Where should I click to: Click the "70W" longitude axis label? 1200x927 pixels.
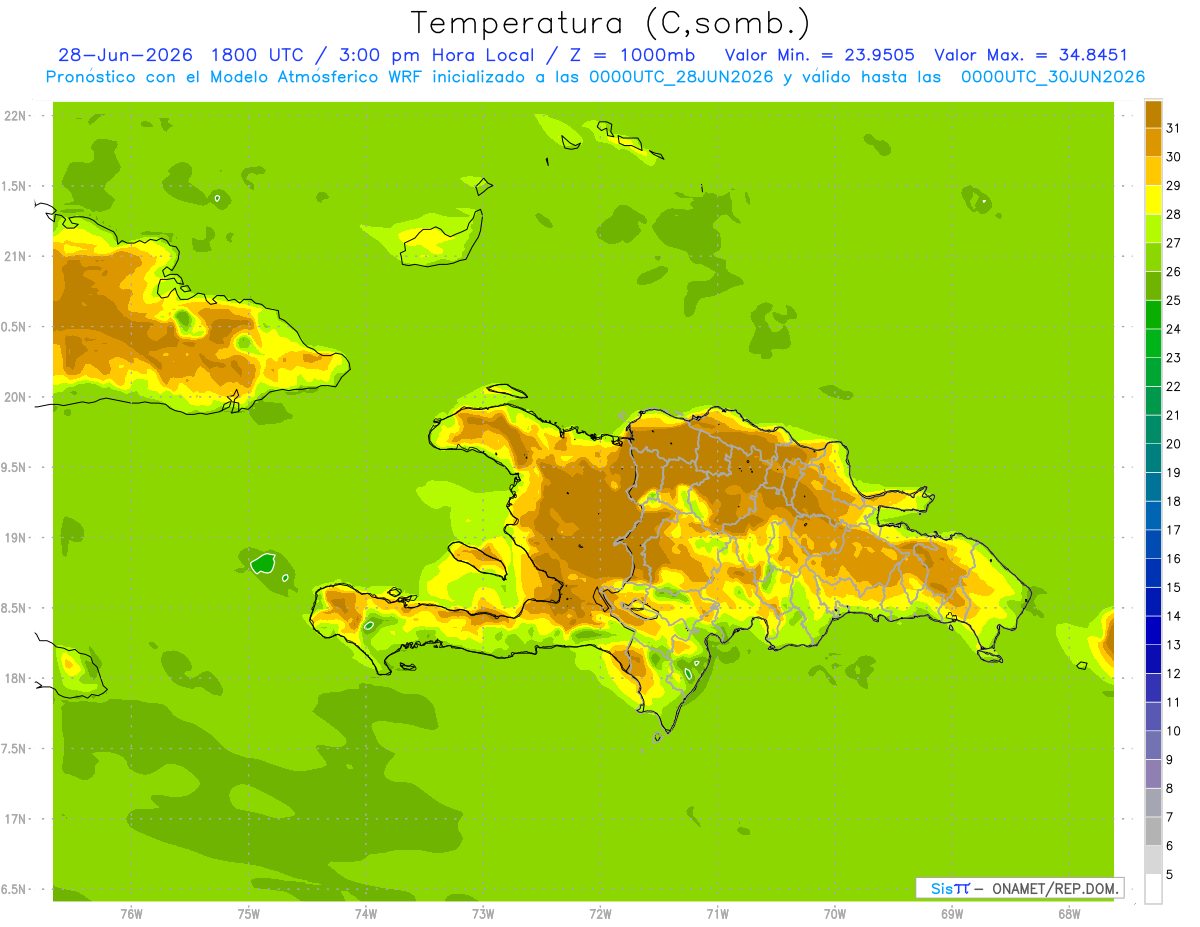pos(835,914)
